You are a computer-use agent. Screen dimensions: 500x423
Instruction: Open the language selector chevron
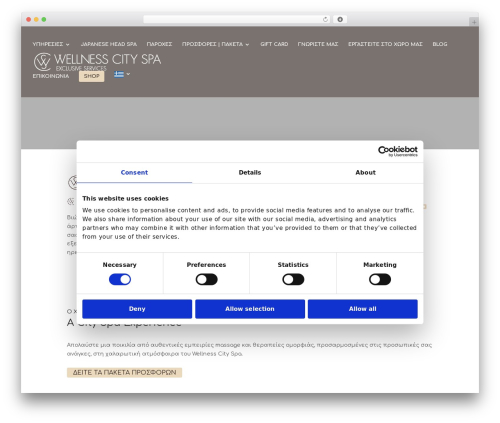coord(128,74)
